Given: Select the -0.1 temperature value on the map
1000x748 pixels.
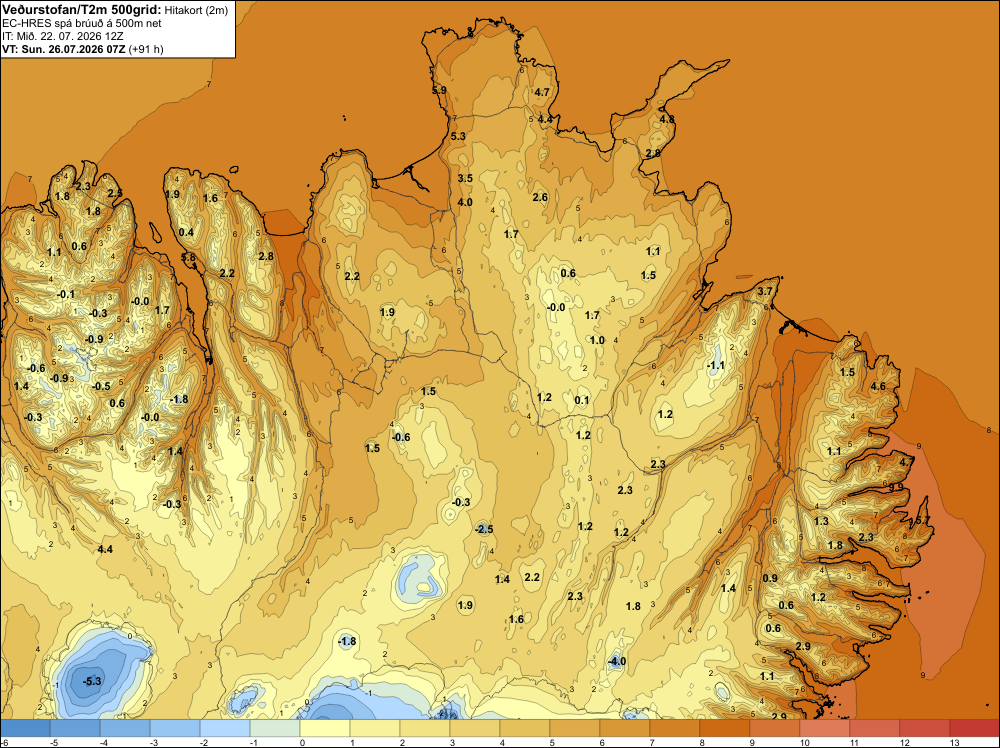Looking at the screenshot, I should tap(66, 294).
